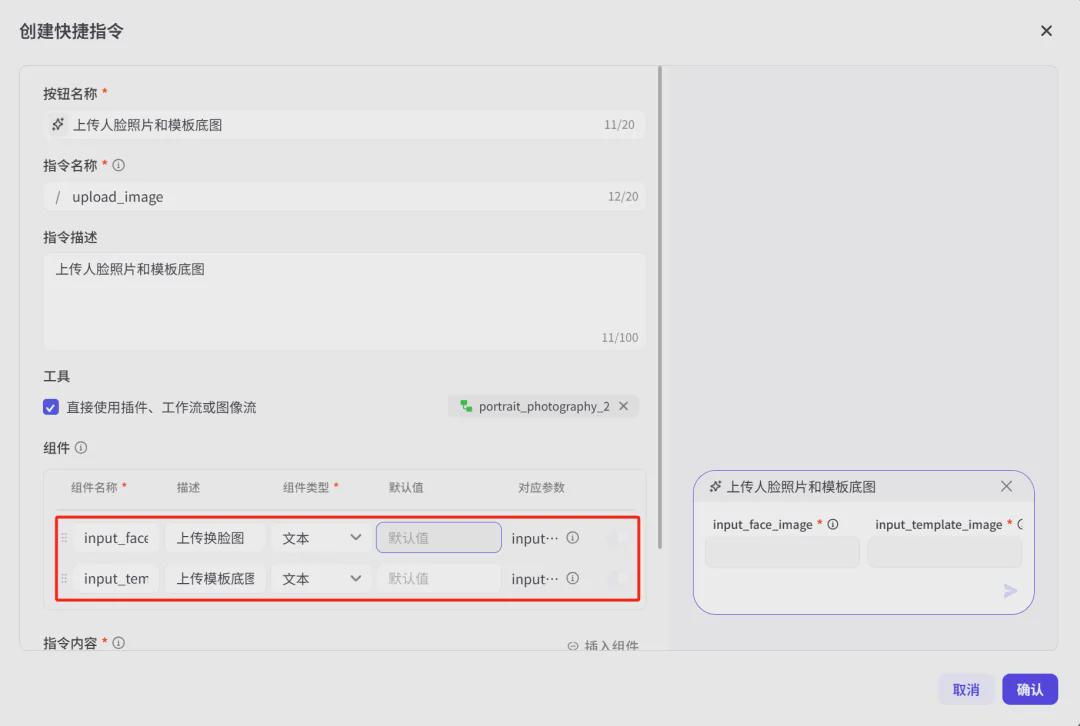Screen dimensions: 1080x726
Task: Click info icon next to input_tem row parameter
Action: (x=572, y=578)
